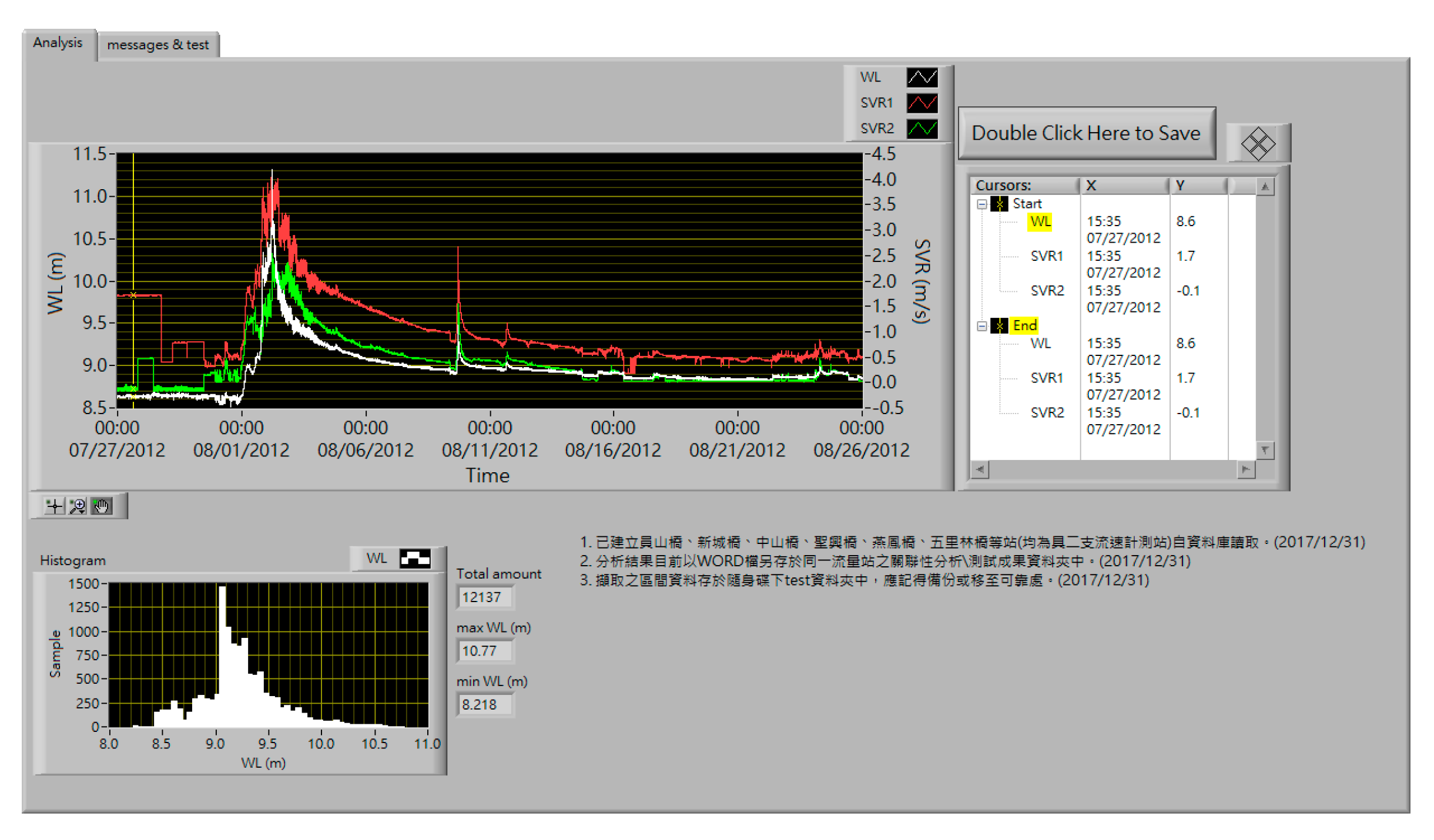Click SVR2 green plot legend swatch

(x=921, y=128)
